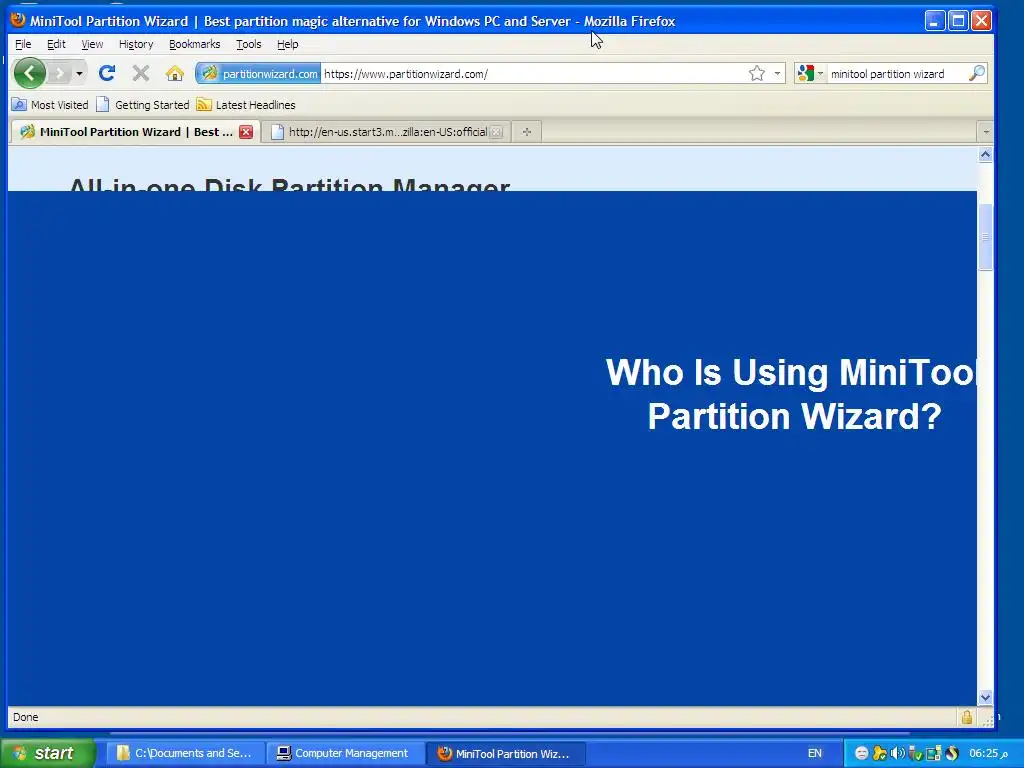Screen dimensions: 1024x768
Task: Open the Windows start menu
Action: point(47,753)
